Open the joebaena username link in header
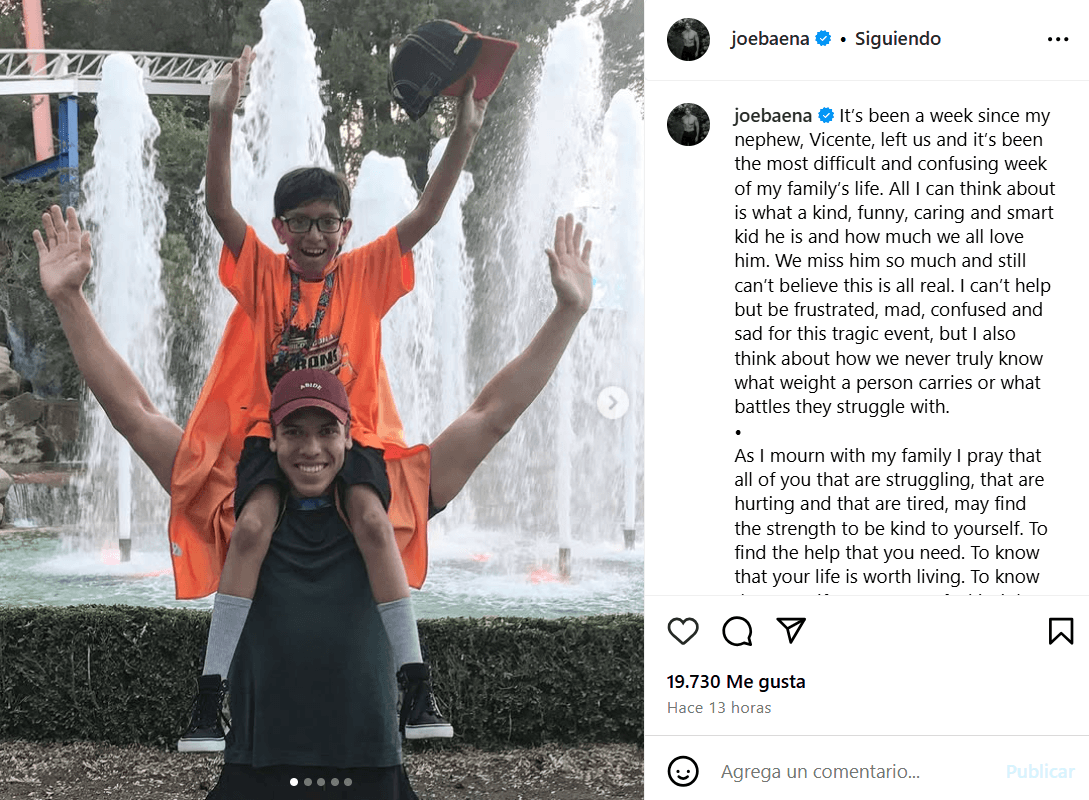 (x=770, y=39)
